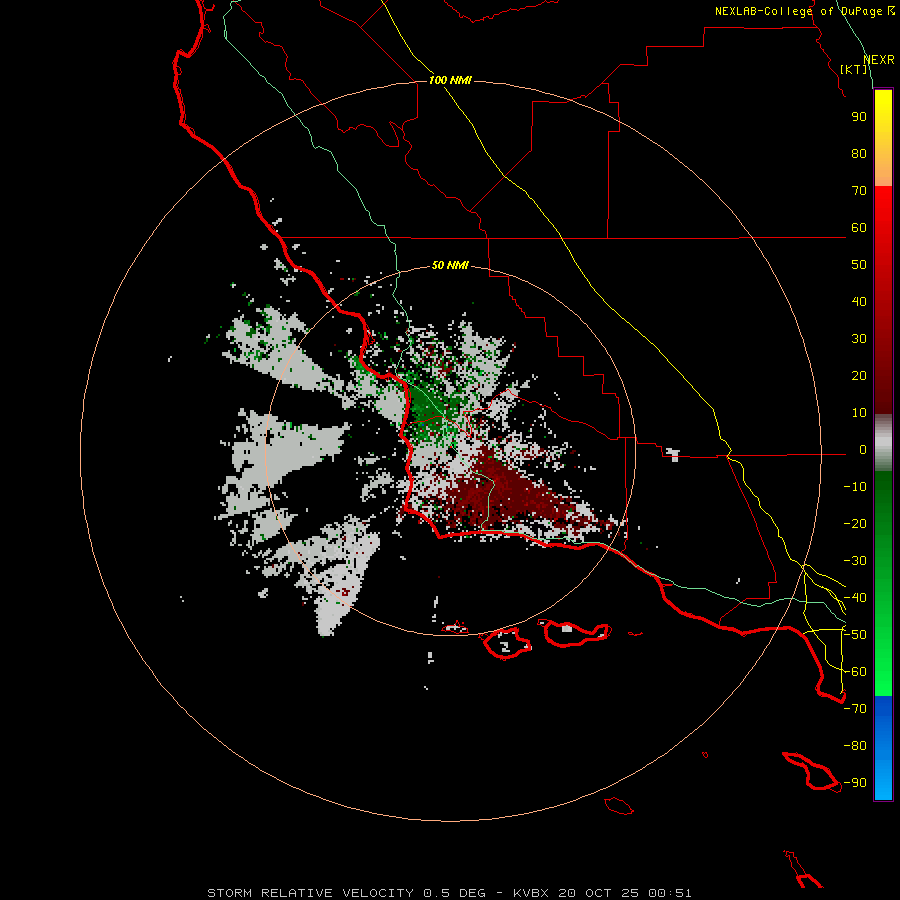Click the 90 value on the velocity scale
900x900 pixels.
pyautogui.click(x=859, y=117)
